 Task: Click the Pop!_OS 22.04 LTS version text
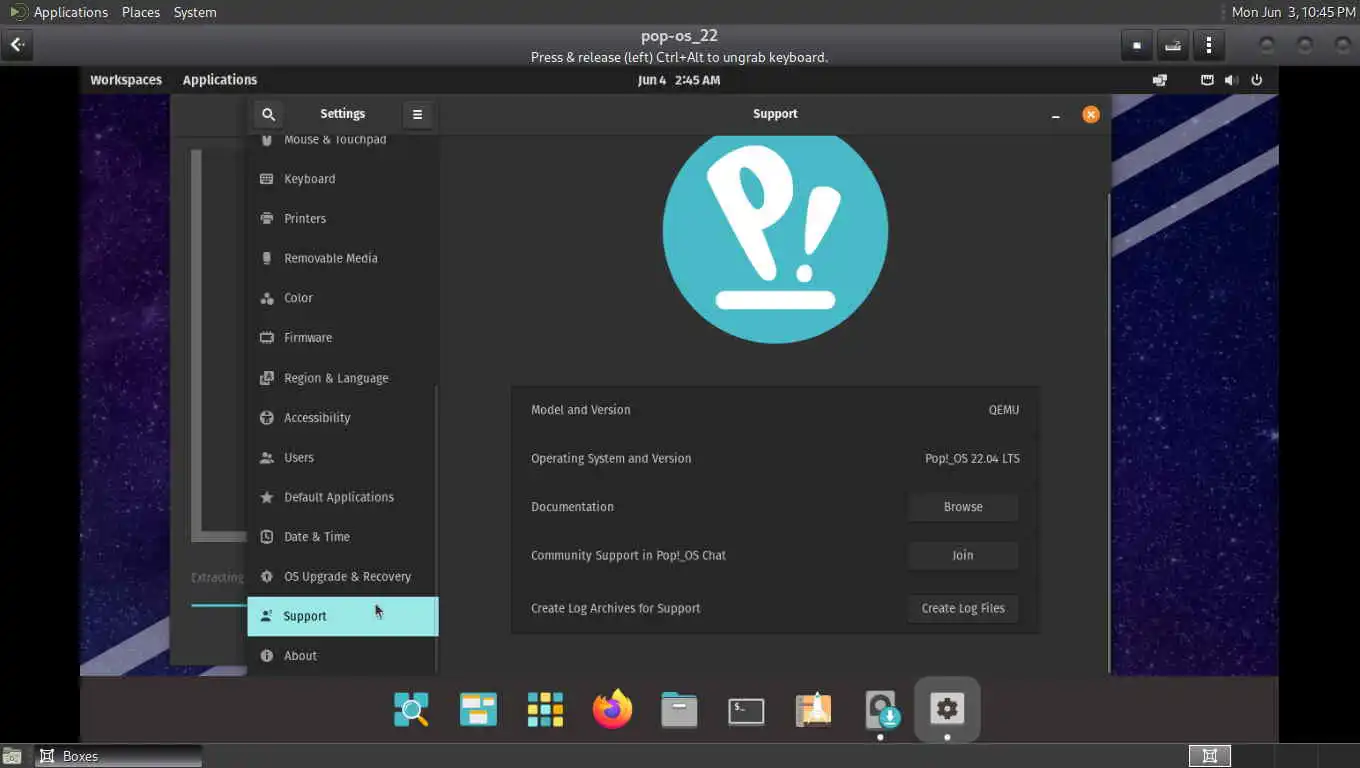coord(972,459)
